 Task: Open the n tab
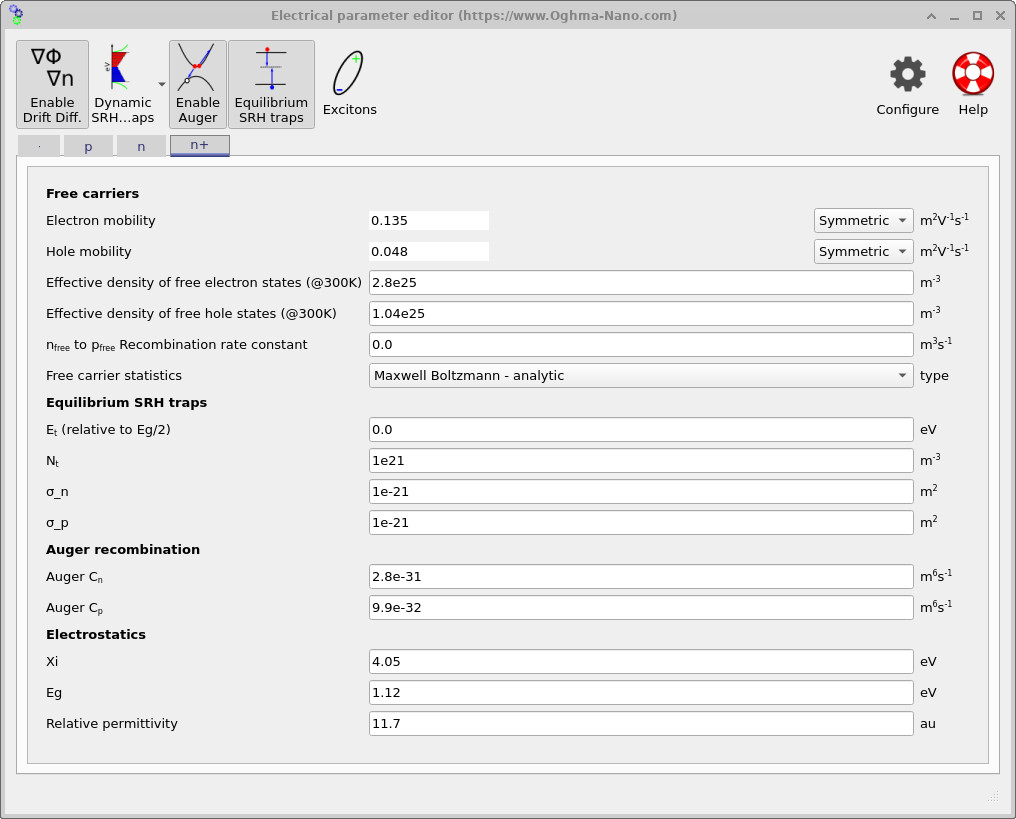(141, 144)
